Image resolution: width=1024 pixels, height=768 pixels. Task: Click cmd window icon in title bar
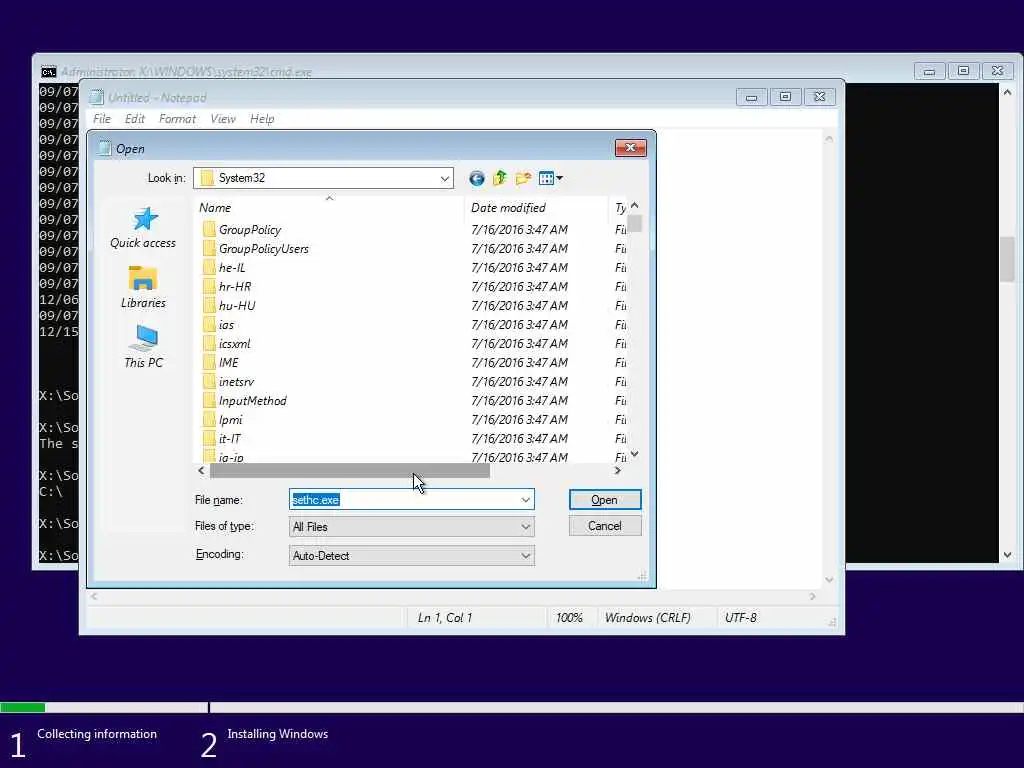point(48,72)
